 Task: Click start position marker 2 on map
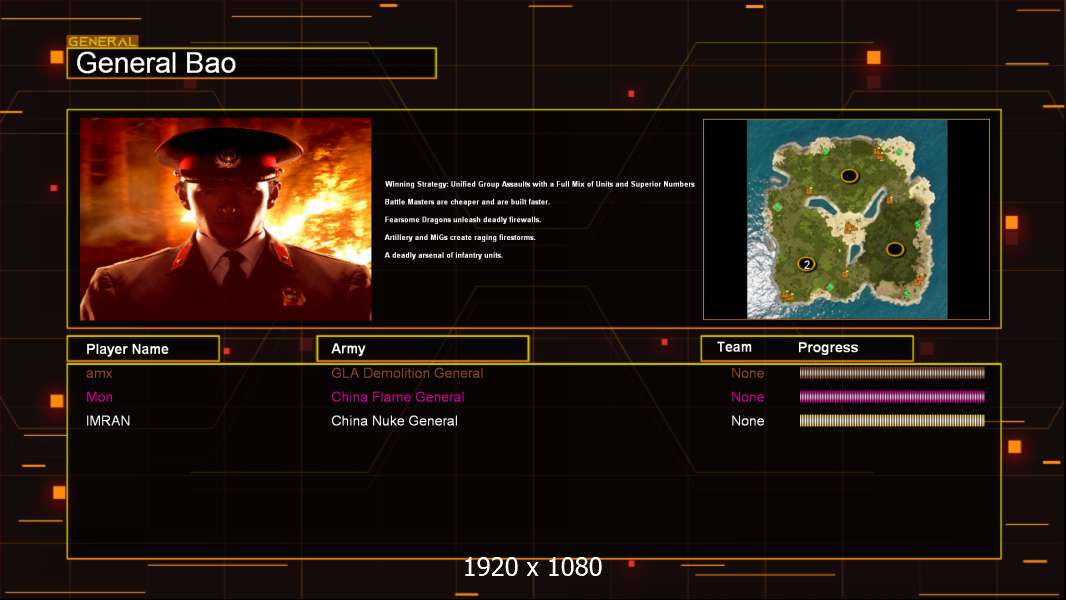coord(806,264)
